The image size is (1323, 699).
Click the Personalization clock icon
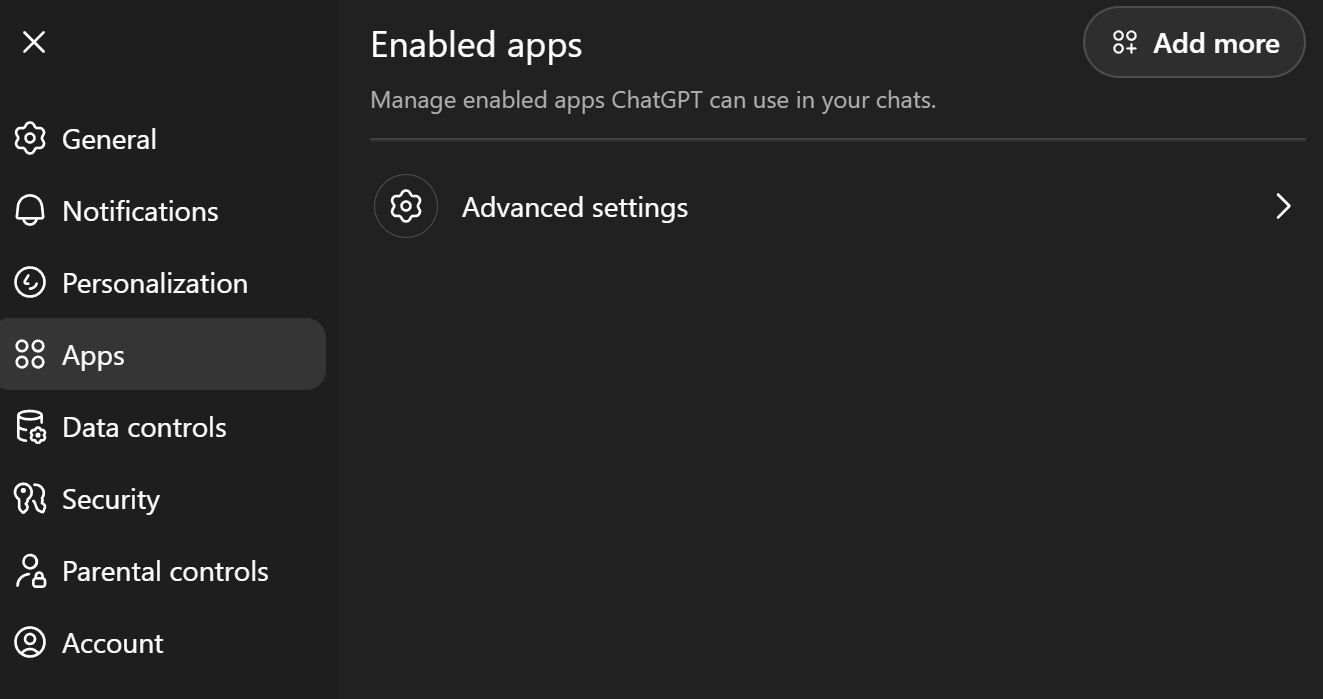click(x=30, y=283)
